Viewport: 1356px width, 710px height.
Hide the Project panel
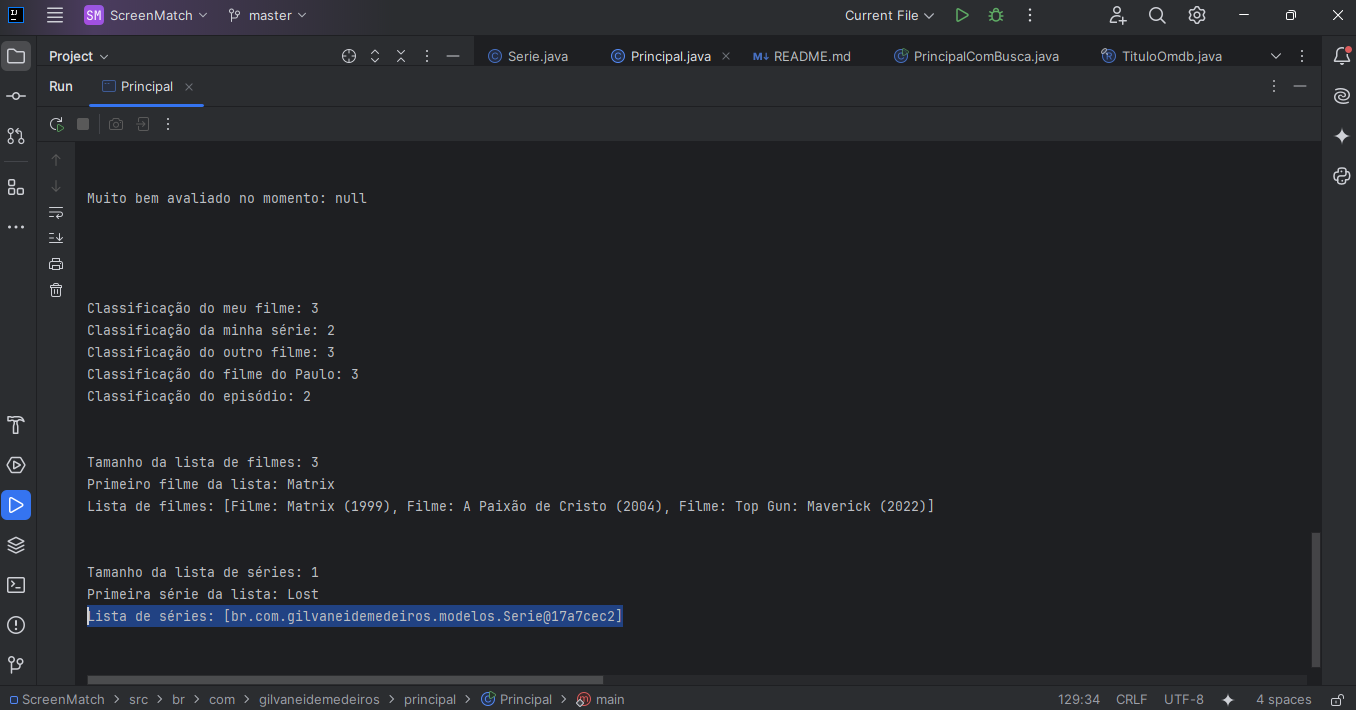click(453, 56)
